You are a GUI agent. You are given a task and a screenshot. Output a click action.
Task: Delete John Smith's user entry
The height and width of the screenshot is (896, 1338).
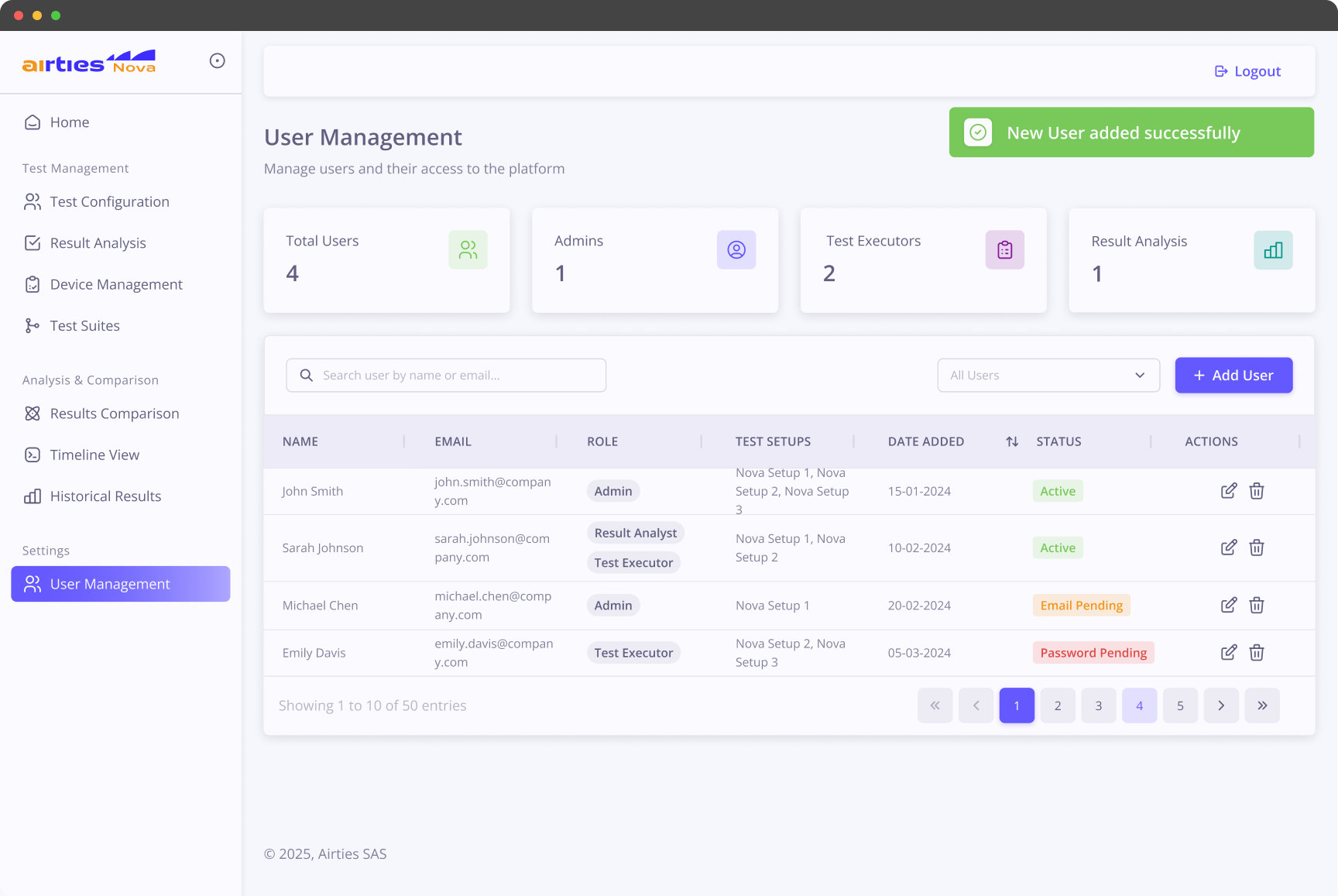pyautogui.click(x=1257, y=491)
